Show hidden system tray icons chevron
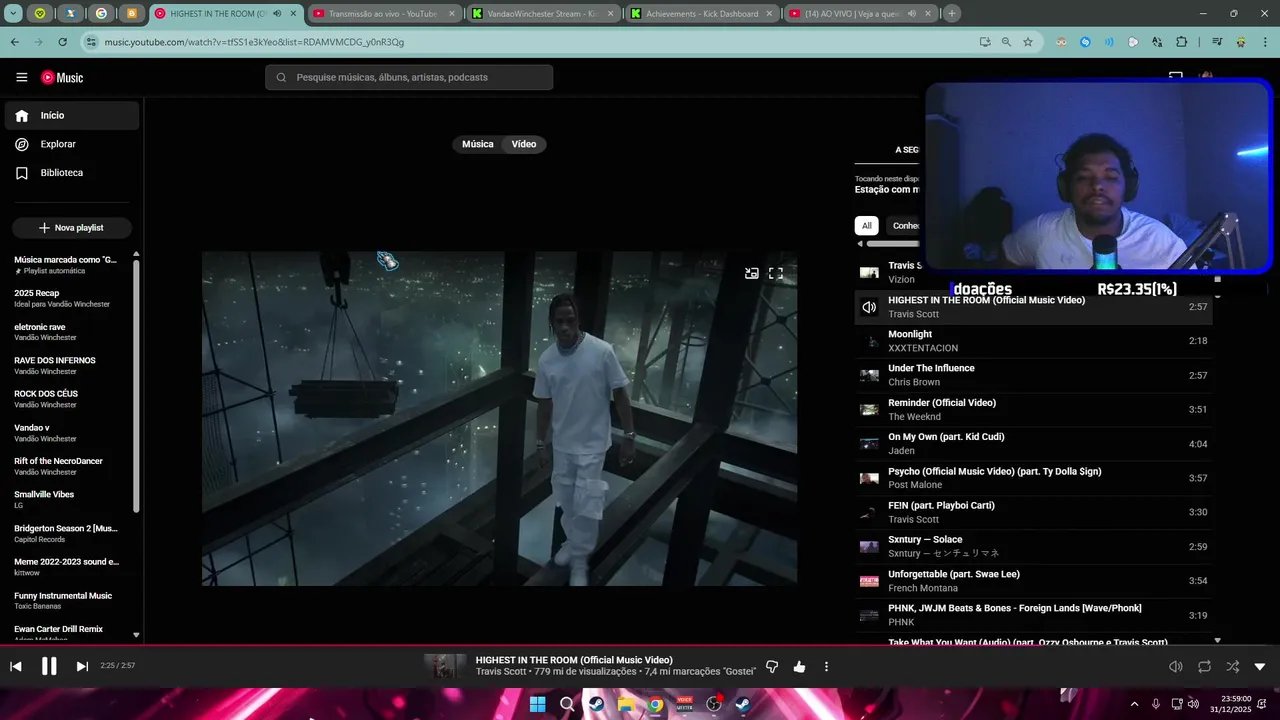This screenshot has width=1280, height=720. click(x=1134, y=704)
